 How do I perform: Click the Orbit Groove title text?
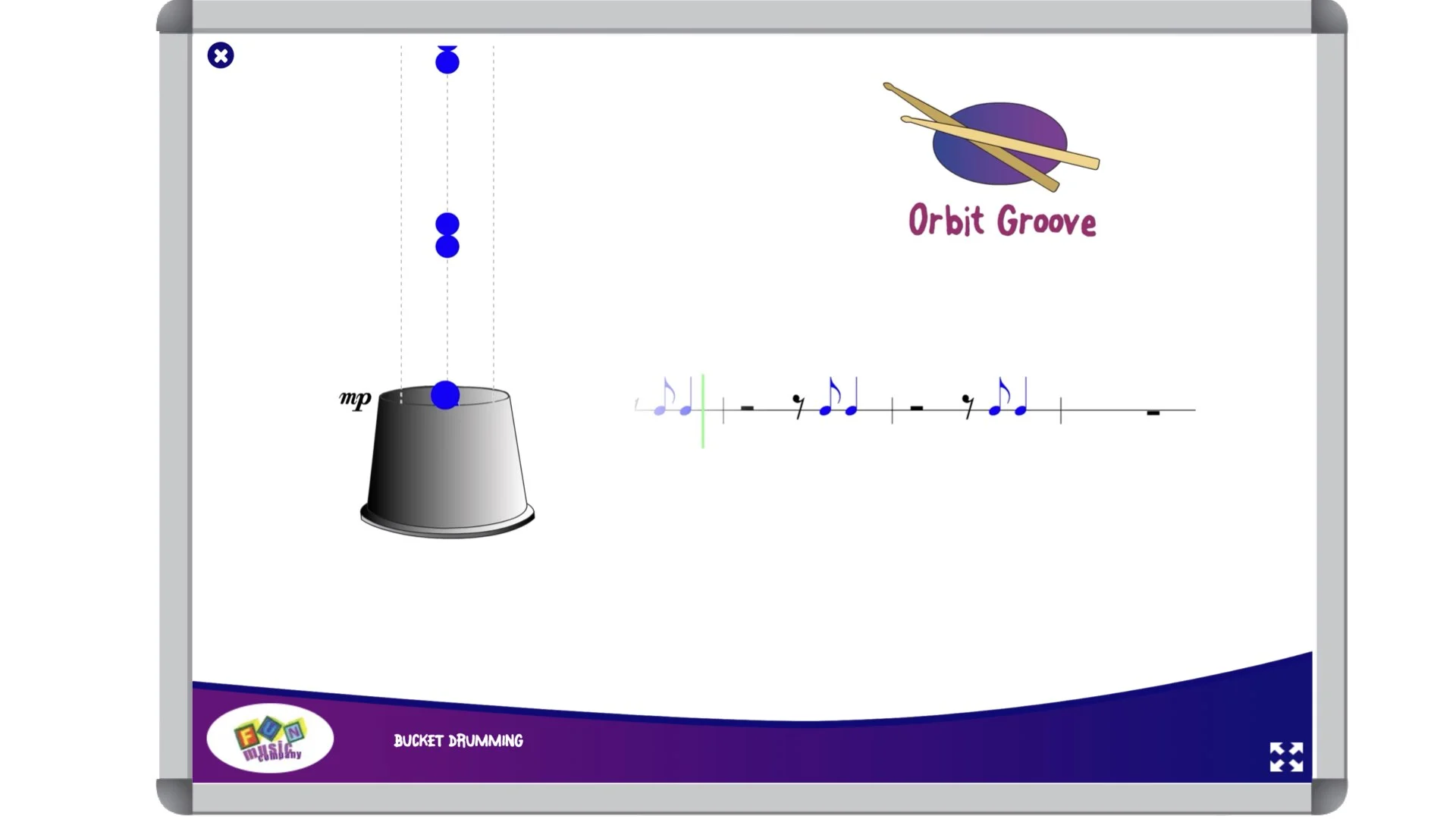tap(999, 221)
